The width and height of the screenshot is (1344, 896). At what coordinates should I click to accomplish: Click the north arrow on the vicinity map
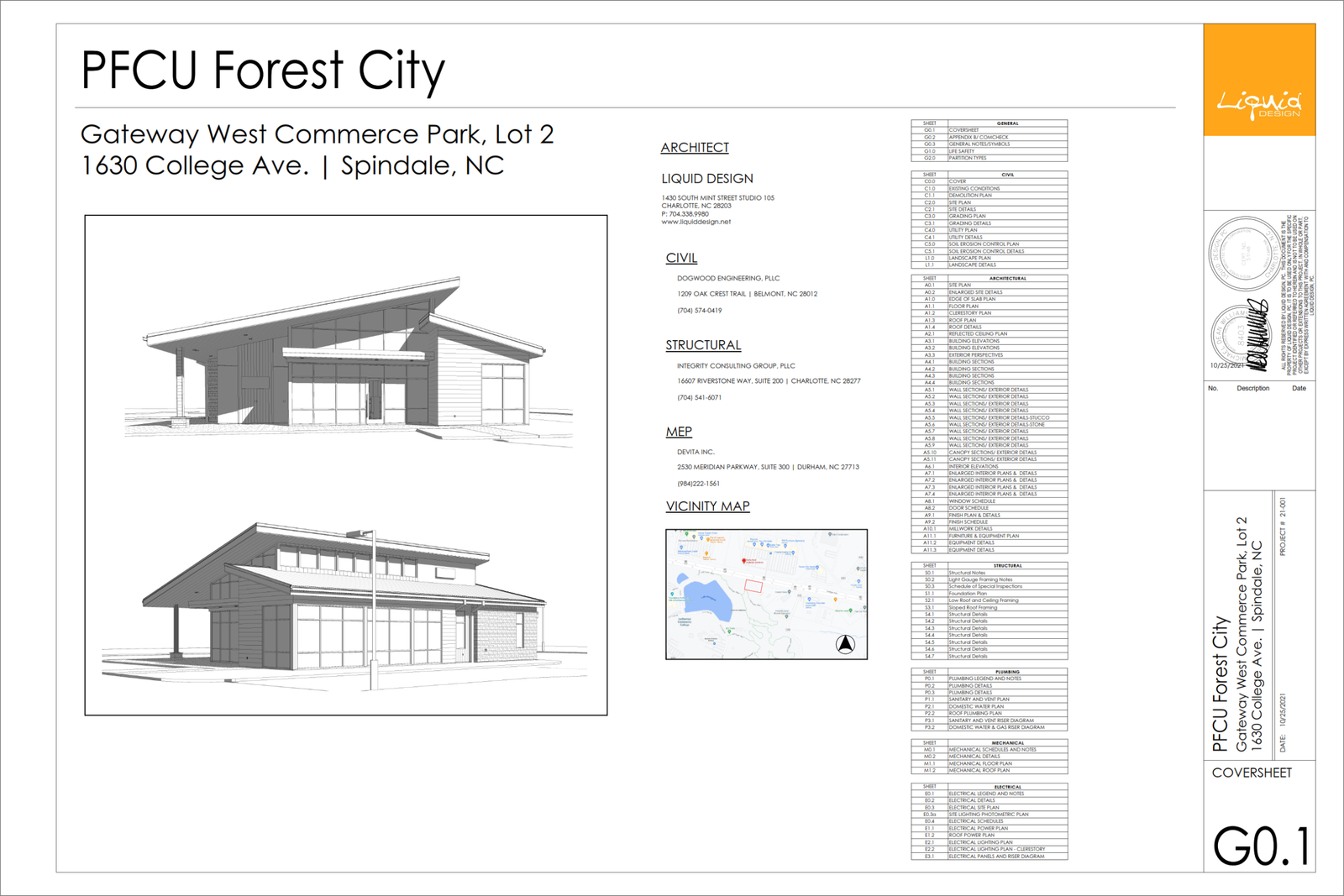click(846, 644)
